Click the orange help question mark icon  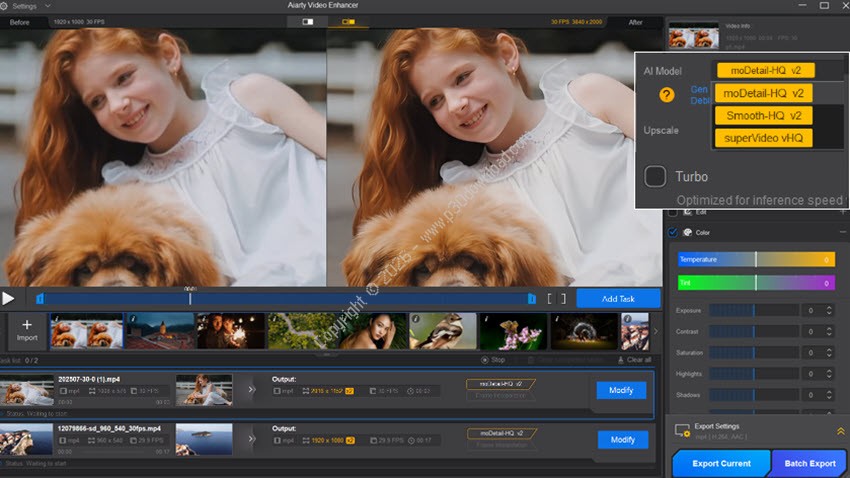(667, 95)
